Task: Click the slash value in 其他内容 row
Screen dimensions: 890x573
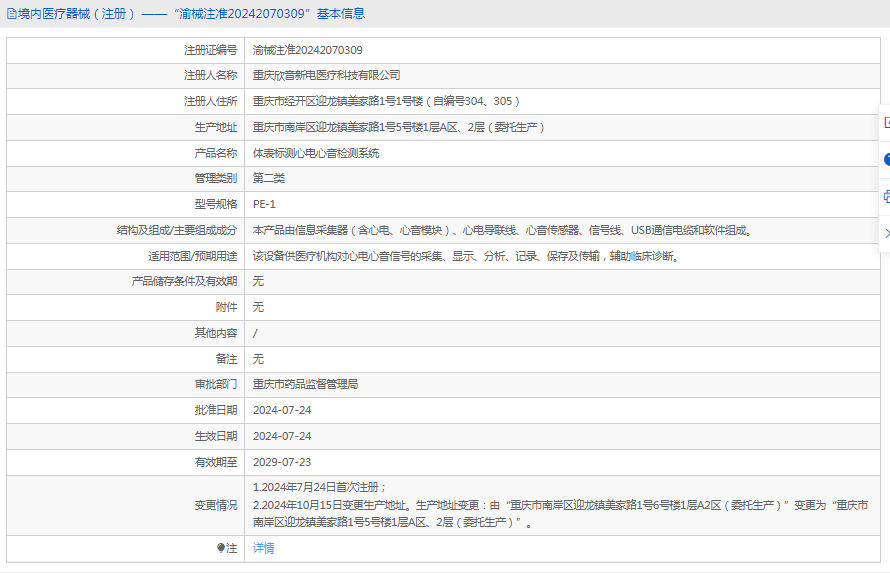Action: pyautogui.click(x=255, y=334)
